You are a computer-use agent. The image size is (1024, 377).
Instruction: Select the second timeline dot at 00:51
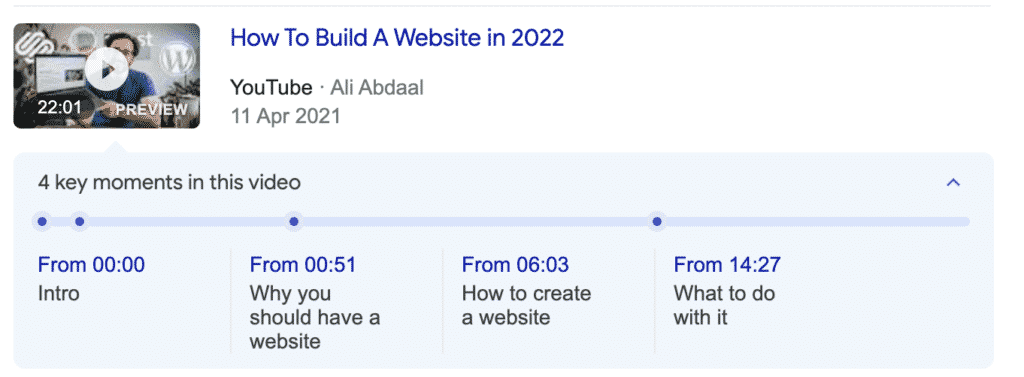80,222
